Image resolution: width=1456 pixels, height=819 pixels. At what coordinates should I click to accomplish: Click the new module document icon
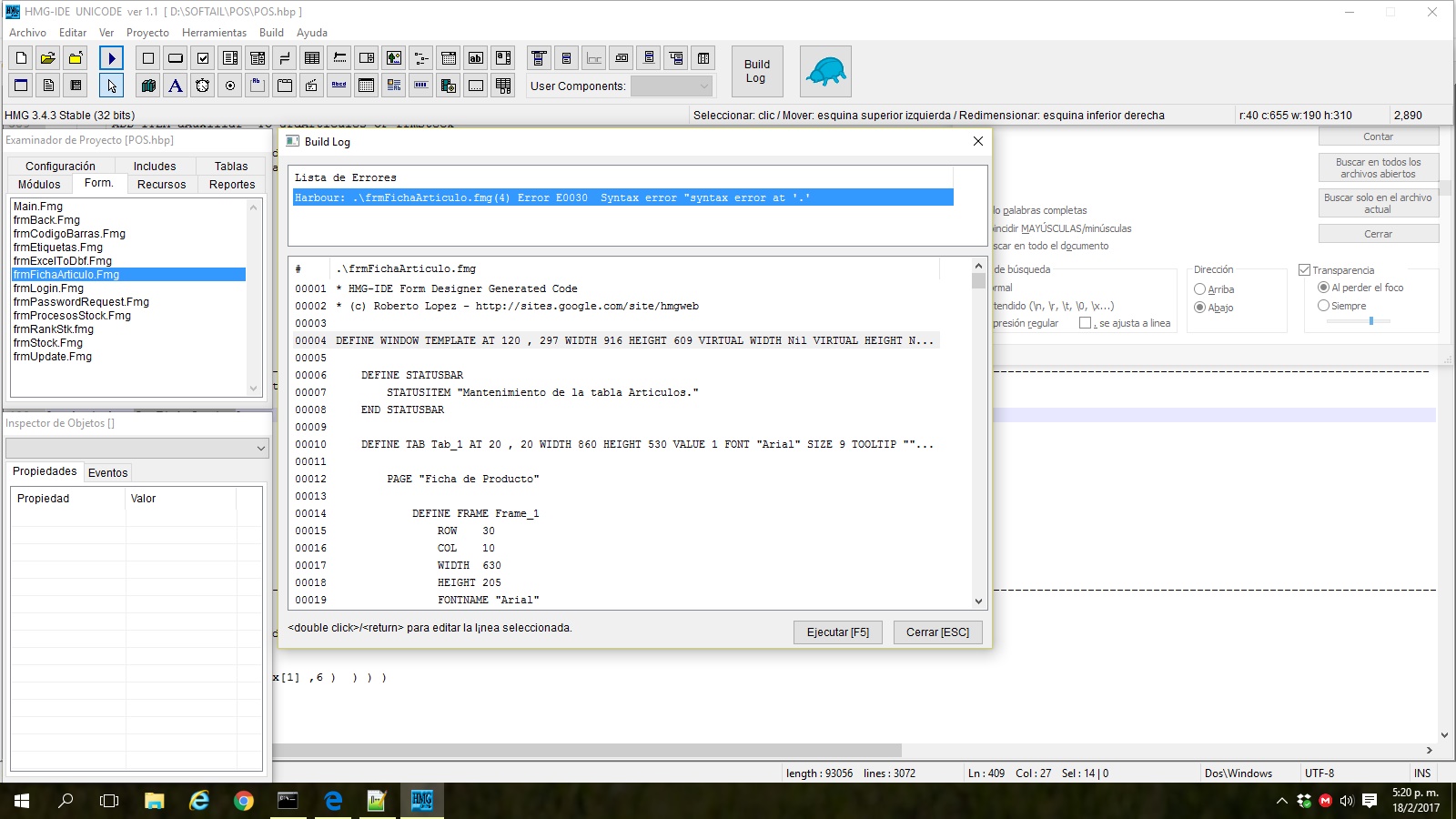coord(48,86)
